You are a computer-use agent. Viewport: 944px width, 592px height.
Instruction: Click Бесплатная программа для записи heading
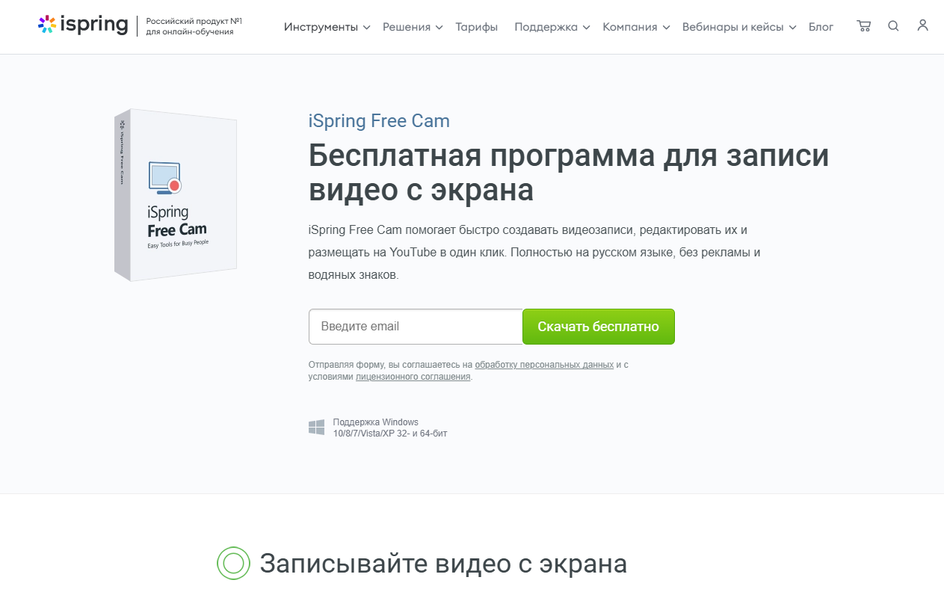569,172
